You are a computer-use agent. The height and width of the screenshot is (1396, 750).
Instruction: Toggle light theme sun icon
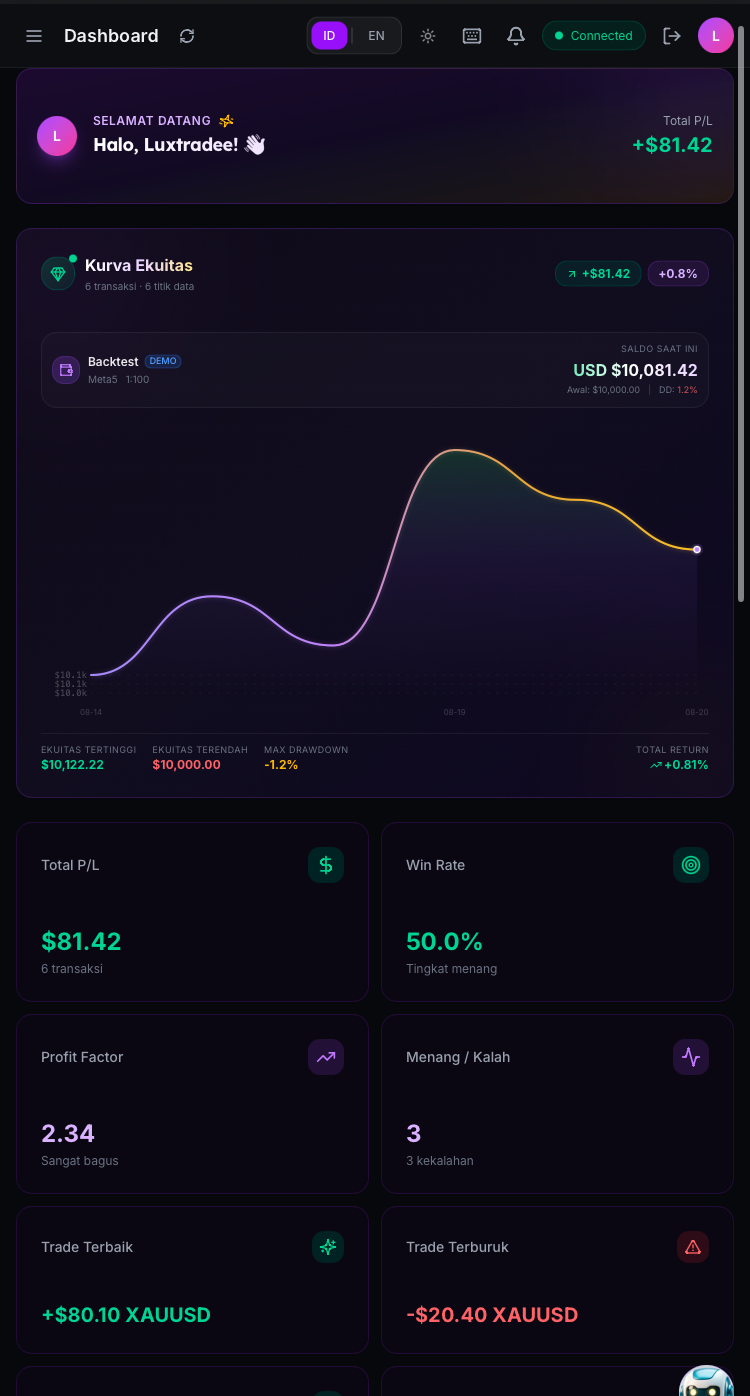428,36
